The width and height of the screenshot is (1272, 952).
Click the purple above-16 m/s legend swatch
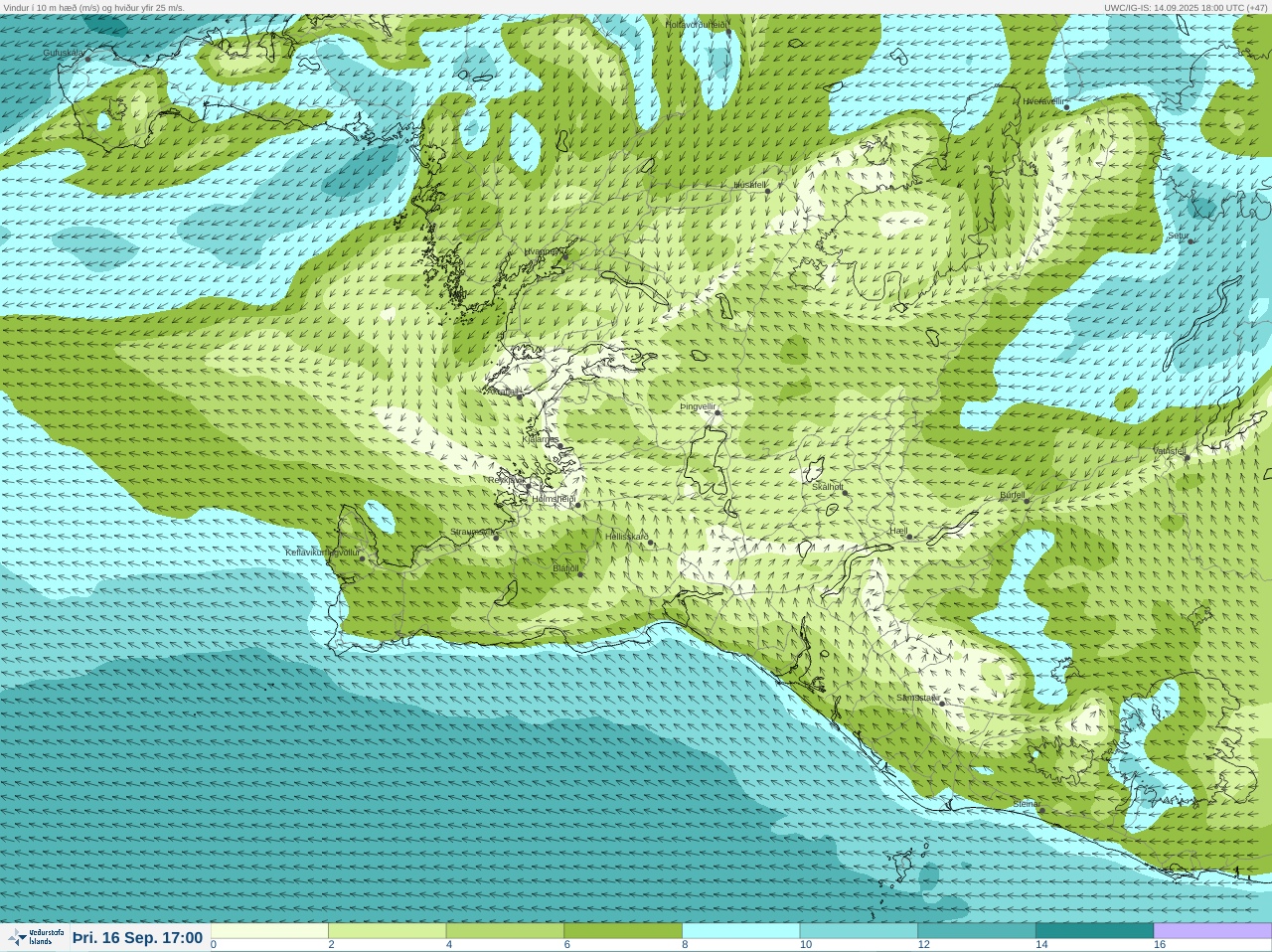pos(1212,931)
